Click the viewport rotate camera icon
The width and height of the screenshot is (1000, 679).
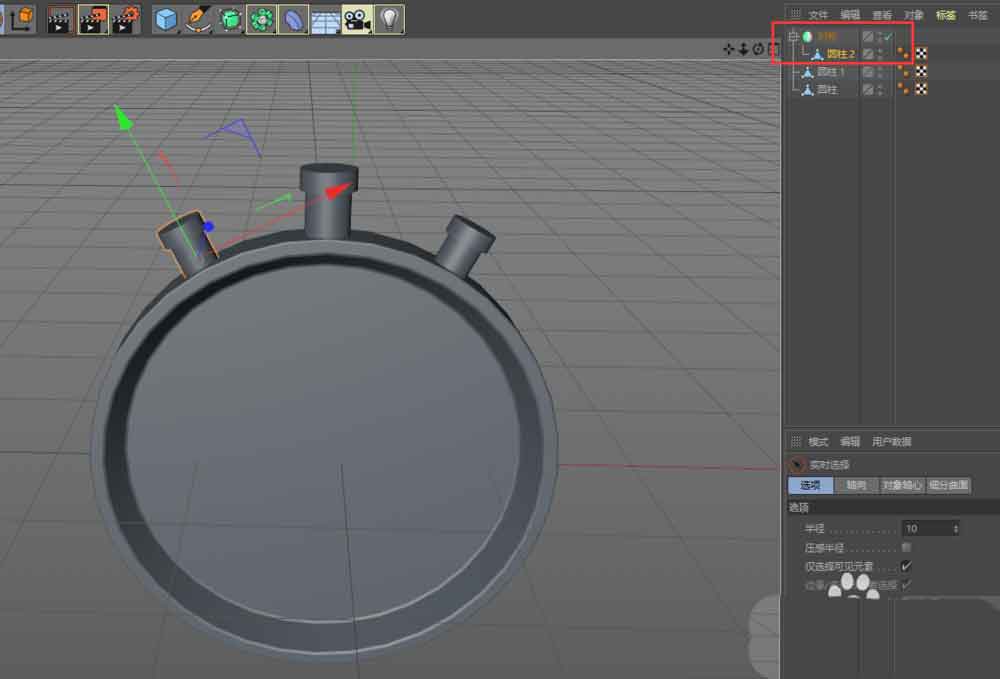[758, 49]
